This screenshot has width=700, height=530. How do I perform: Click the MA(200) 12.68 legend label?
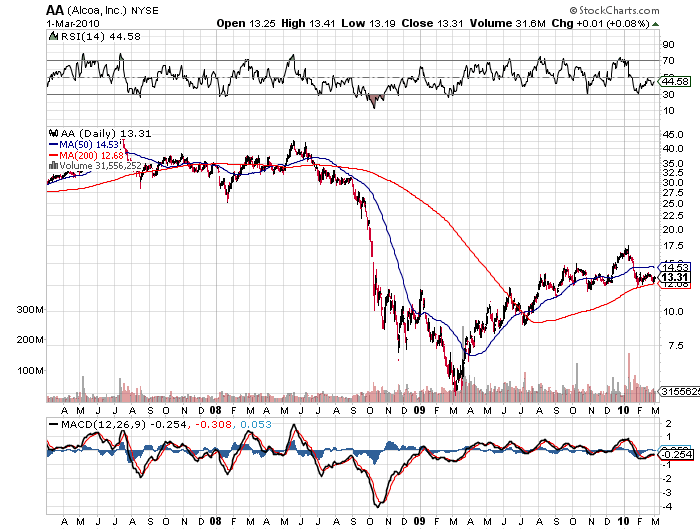pos(92,155)
